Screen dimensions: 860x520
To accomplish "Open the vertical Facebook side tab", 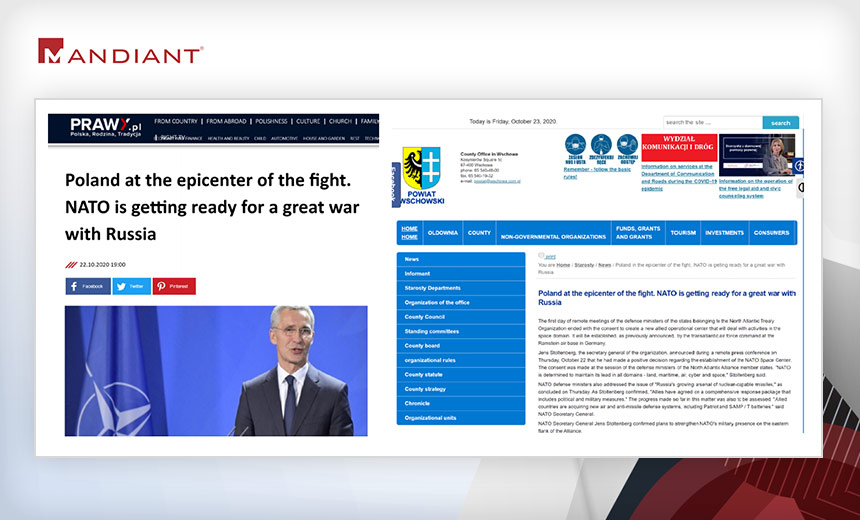I will pyautogui.click(x=395, y=185).
